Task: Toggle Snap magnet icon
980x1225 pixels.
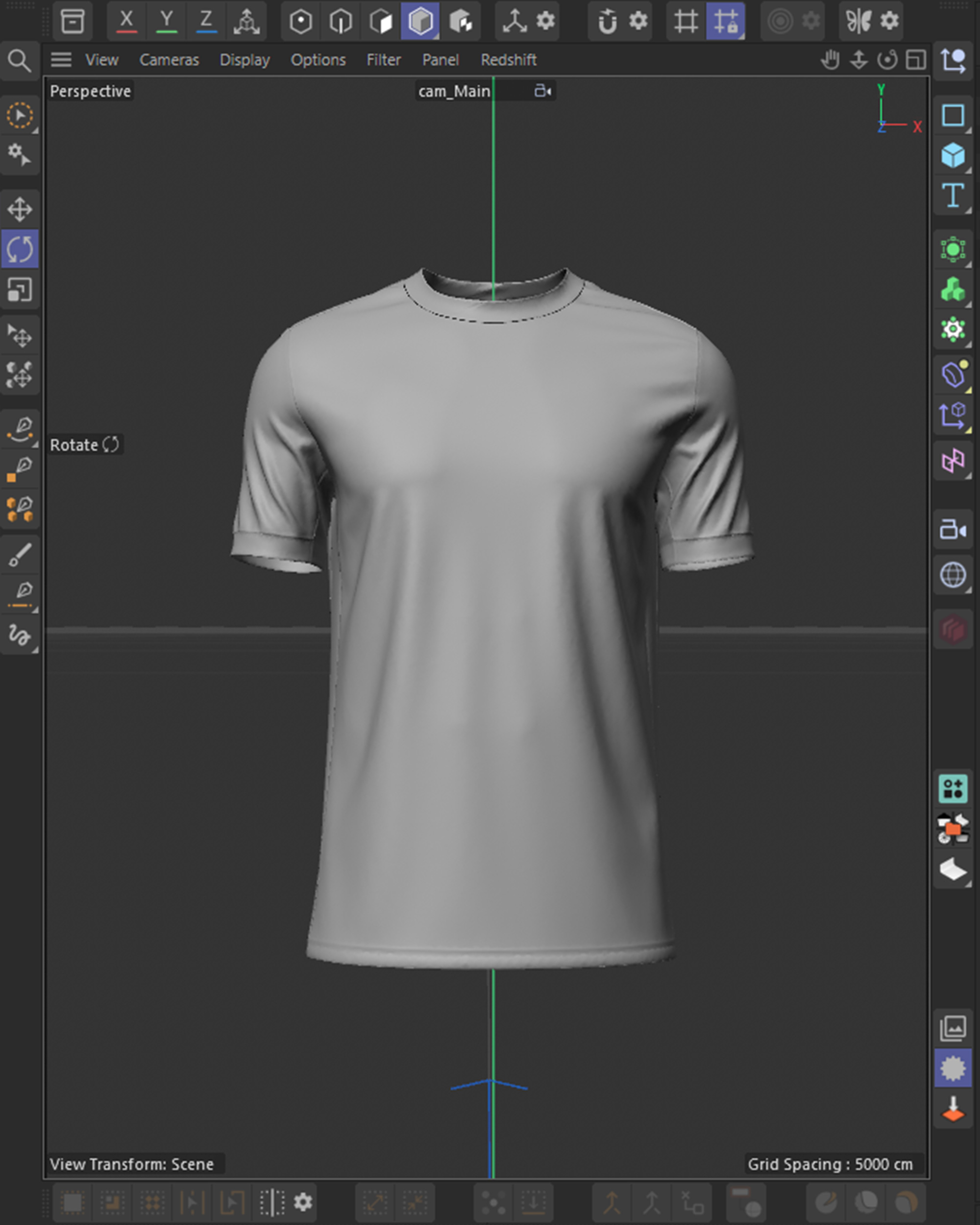Action: pos(607,21)
